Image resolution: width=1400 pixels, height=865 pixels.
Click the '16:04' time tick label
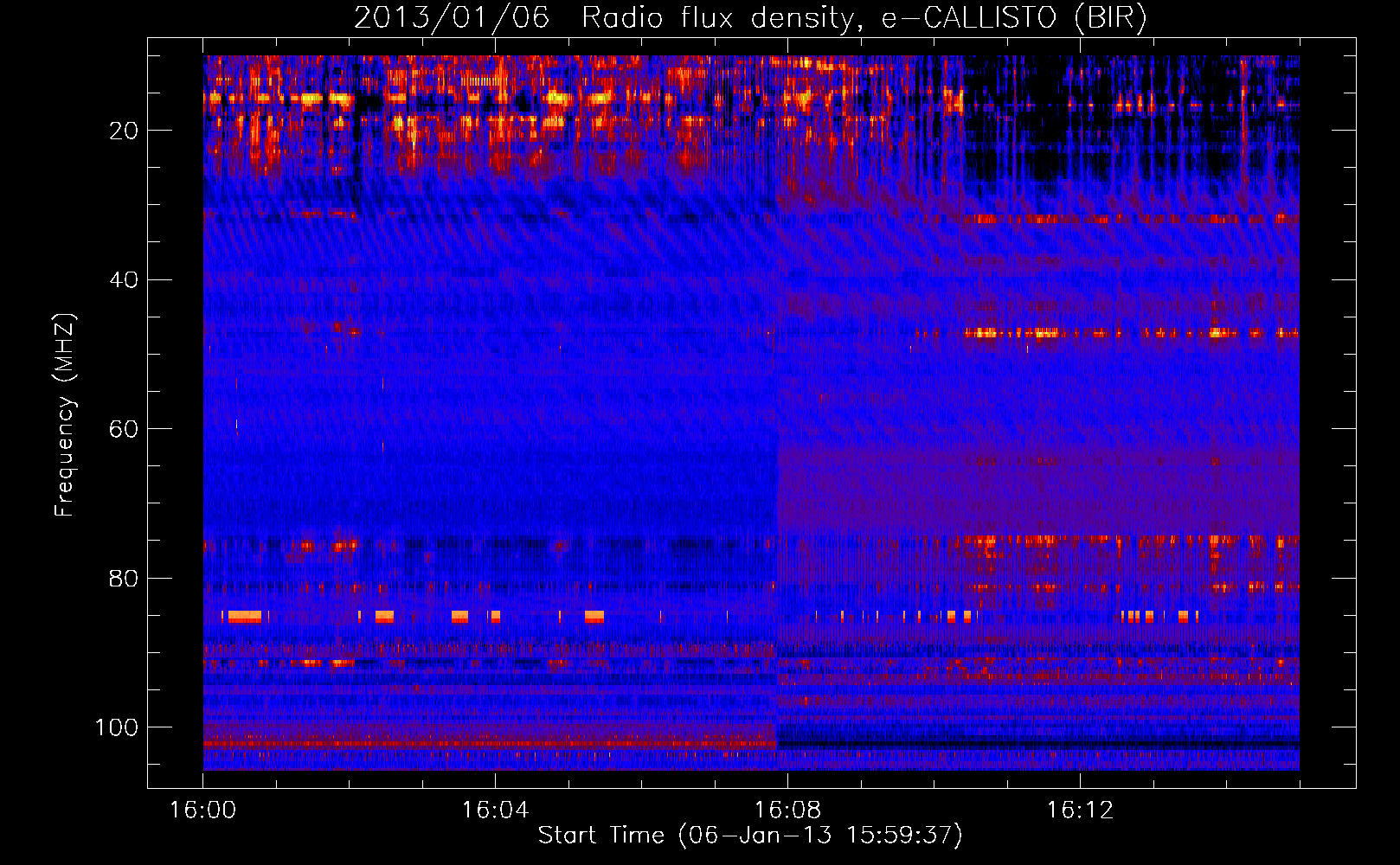tap(495, 811)
